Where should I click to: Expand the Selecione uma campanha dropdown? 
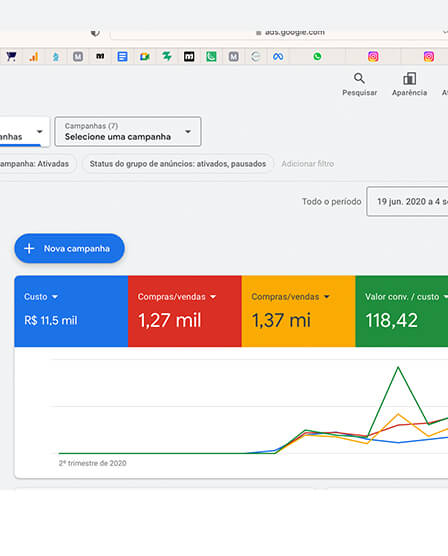point(128,132)
